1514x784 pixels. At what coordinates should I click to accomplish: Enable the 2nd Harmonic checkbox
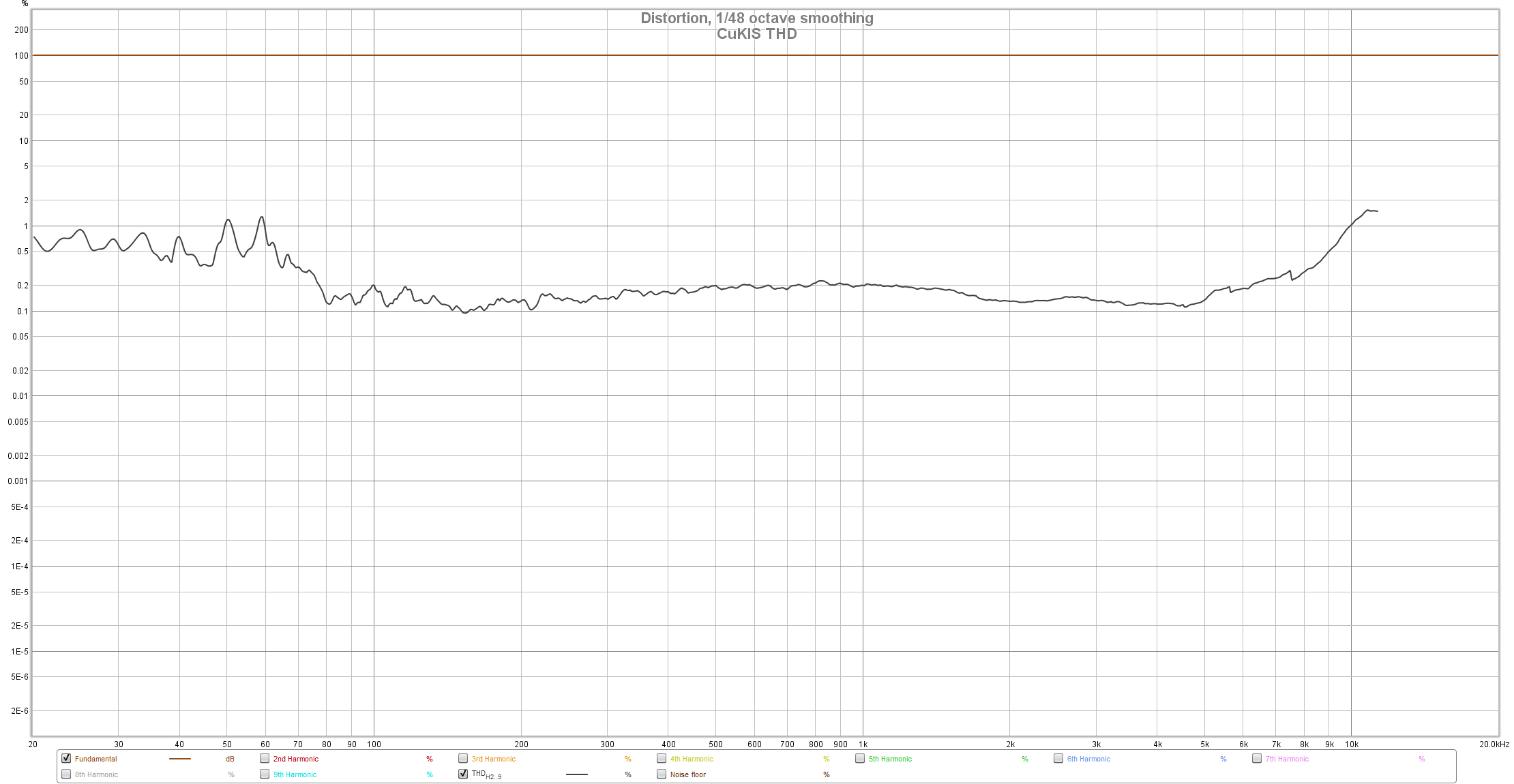point(265,758)
